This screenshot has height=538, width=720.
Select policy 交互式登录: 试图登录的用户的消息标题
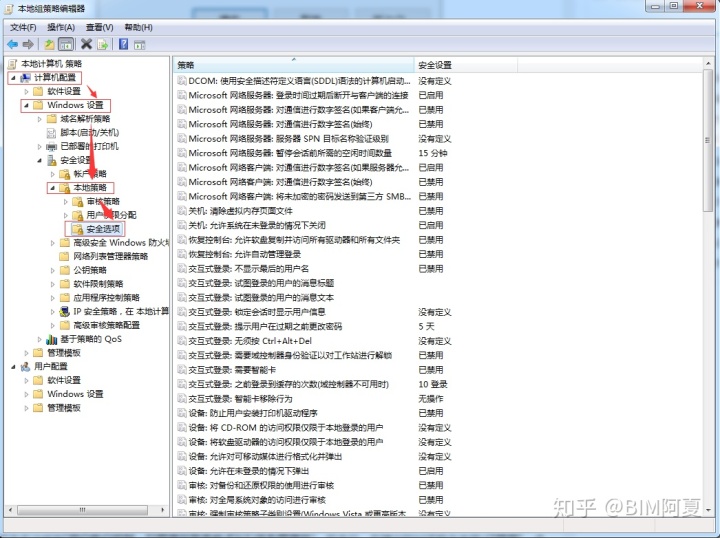pos(261,283)
